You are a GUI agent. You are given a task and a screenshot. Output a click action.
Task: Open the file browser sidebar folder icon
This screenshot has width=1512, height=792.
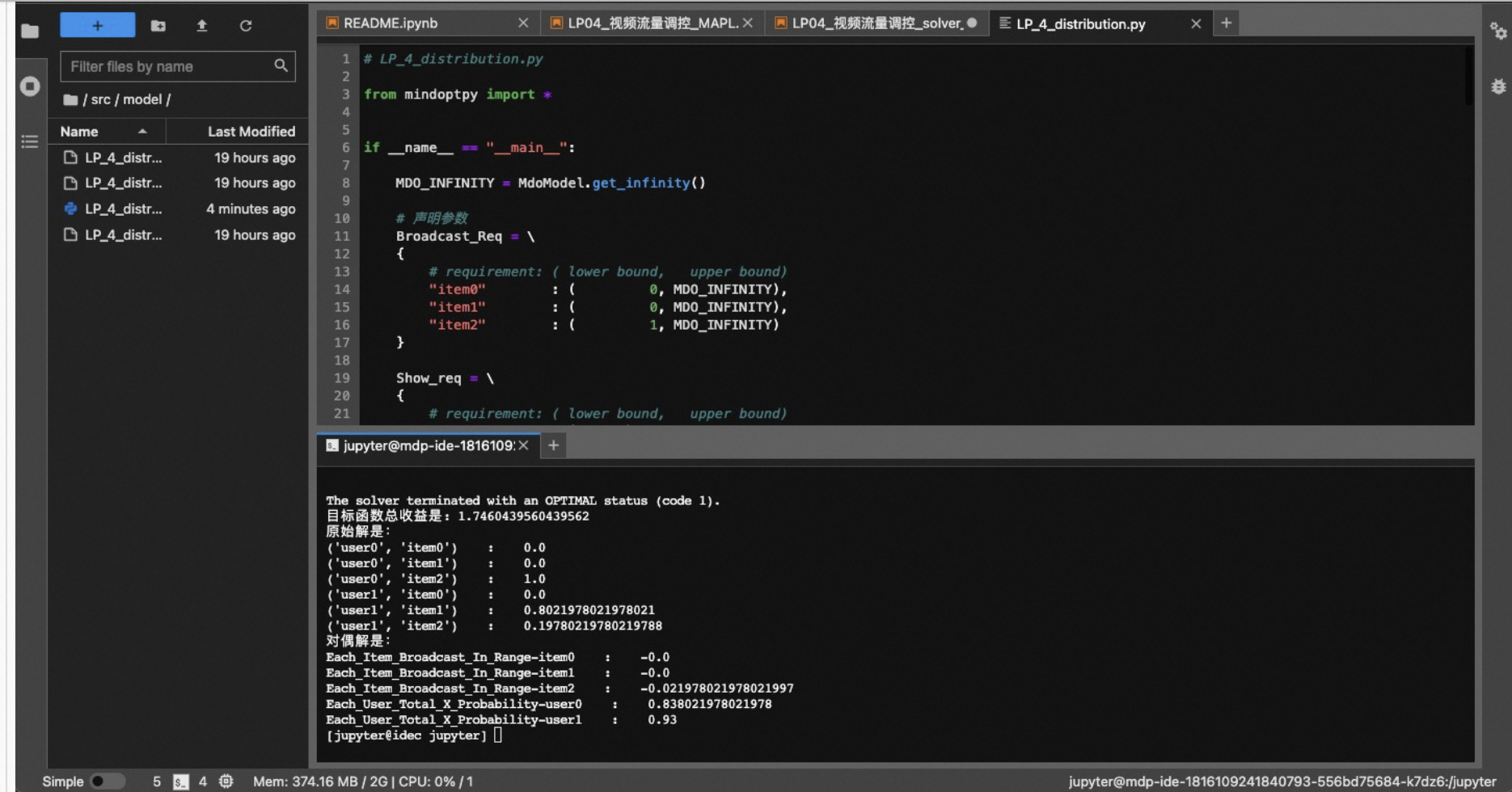point(30,31)
